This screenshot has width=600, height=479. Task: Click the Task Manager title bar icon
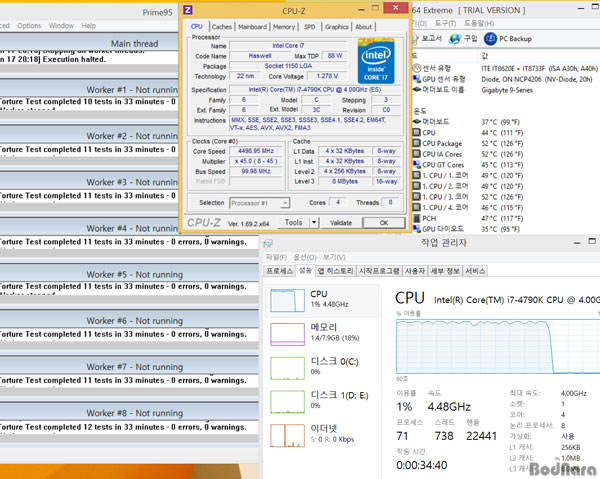(269, 243)
